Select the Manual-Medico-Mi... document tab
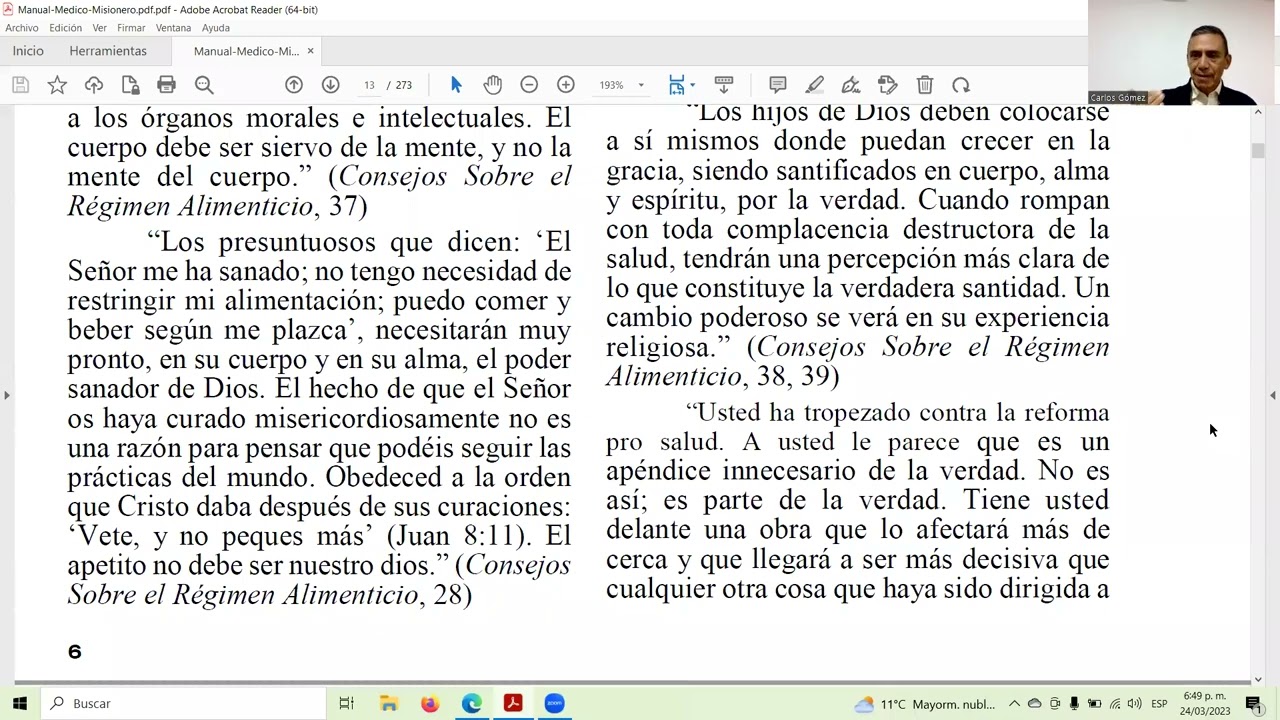The width and height of the screenshot is (1280, 720). pyautogui.click(x=246, y=51)
